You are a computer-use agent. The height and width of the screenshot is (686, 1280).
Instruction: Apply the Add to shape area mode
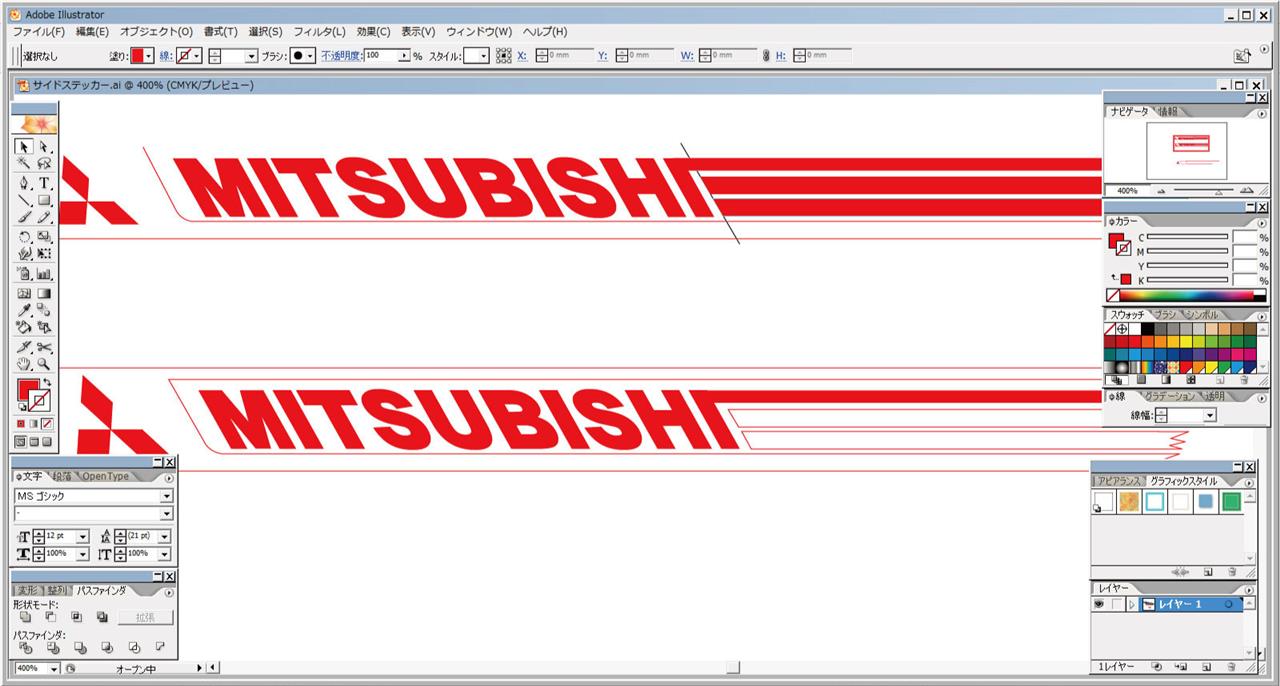pos(26,617)
